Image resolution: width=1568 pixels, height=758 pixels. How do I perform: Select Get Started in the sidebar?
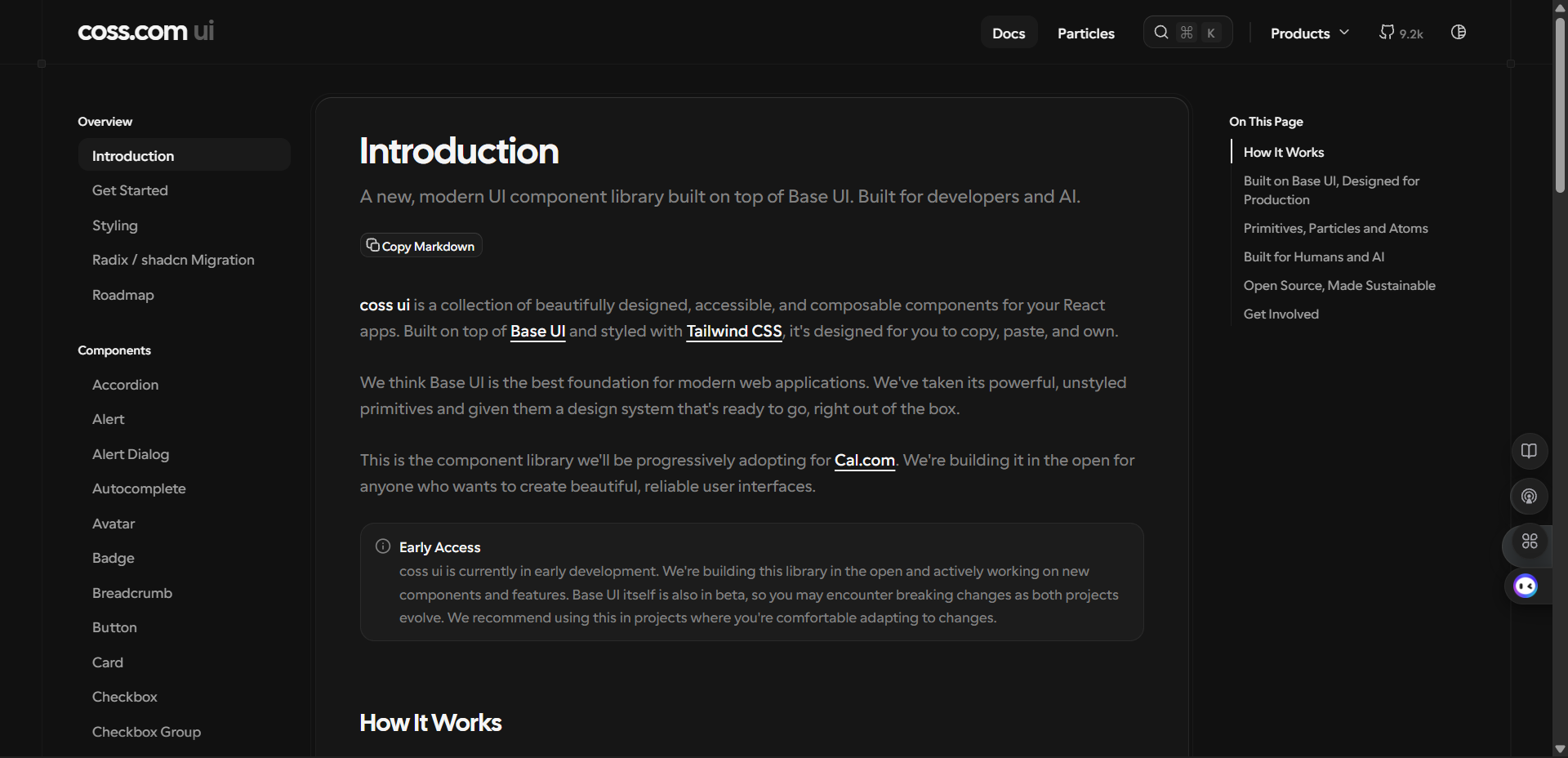130,190
